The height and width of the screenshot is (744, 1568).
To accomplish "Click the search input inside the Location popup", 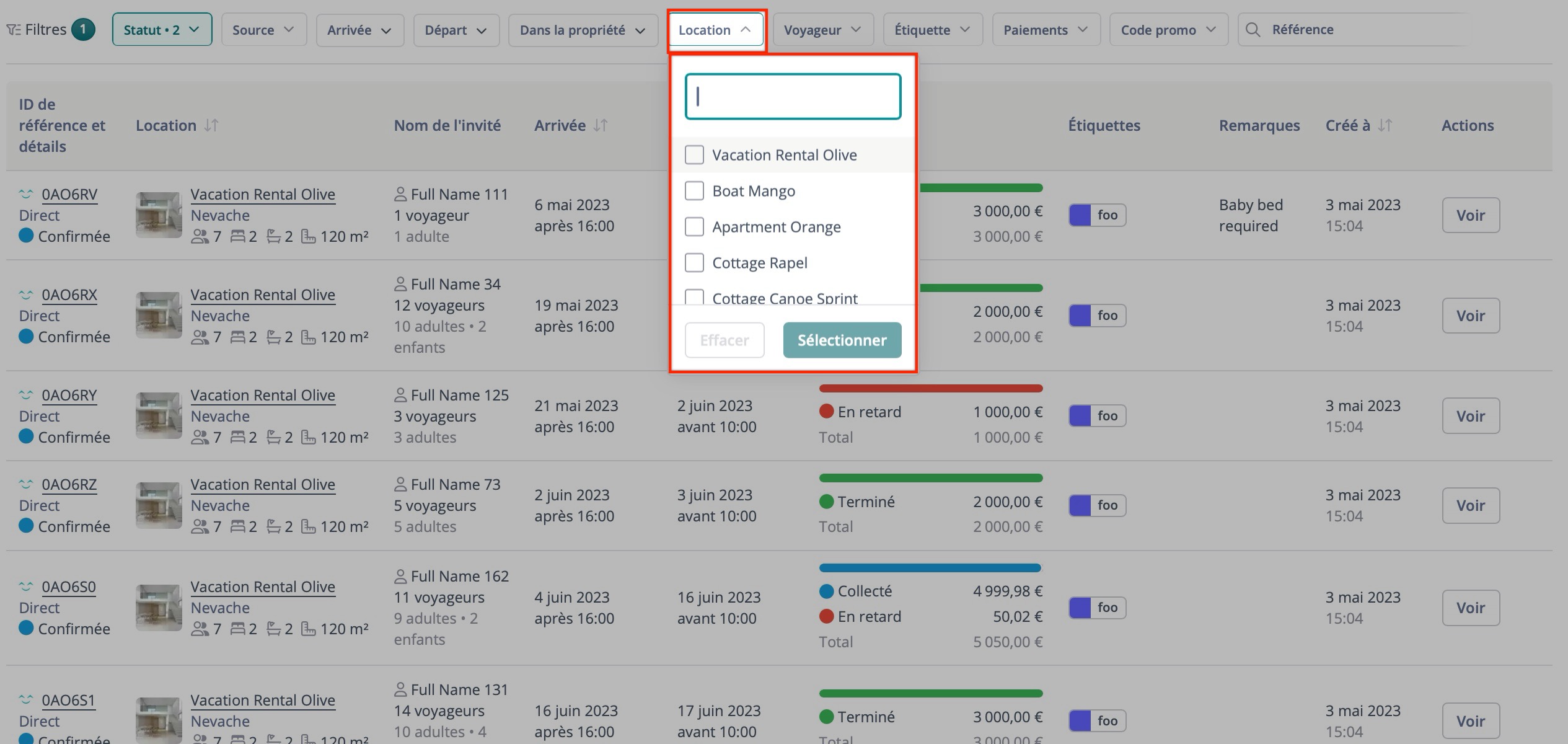I will click(793, 97).
